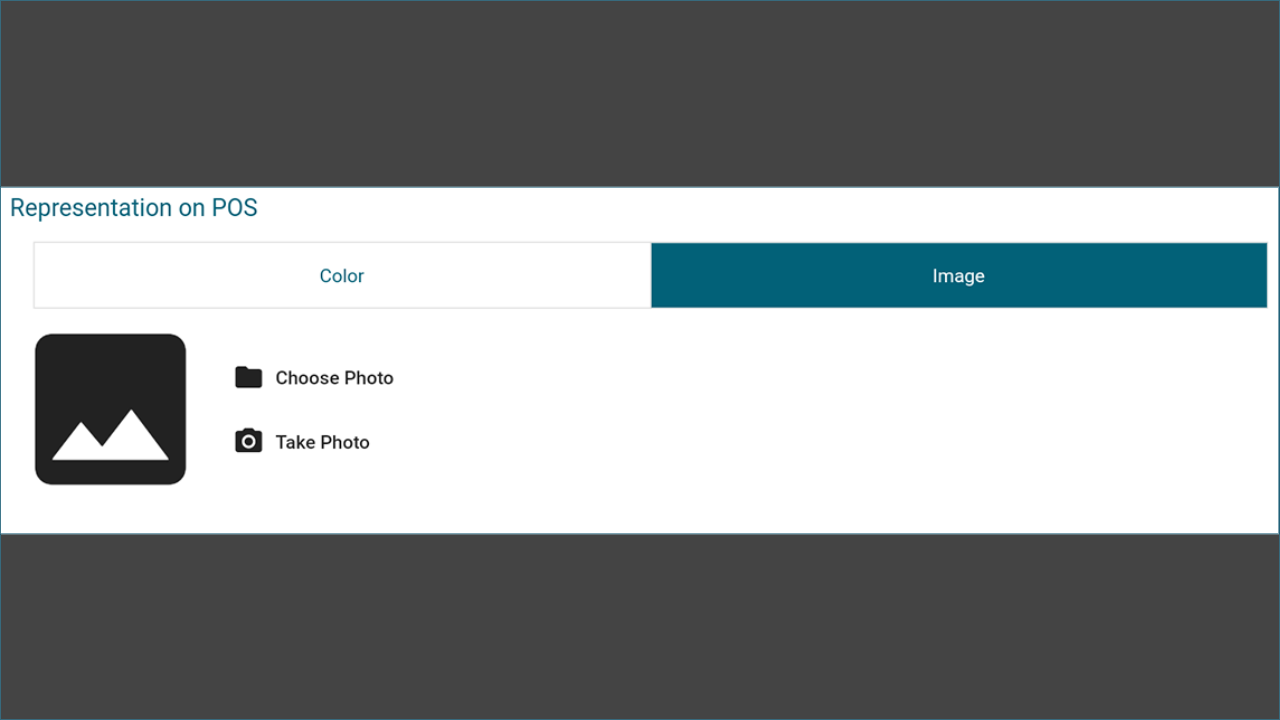This screenshot has height=720, width=1280.
Task: Dismiss by clicking the gray area below
Action: click(x=640, y=626)
